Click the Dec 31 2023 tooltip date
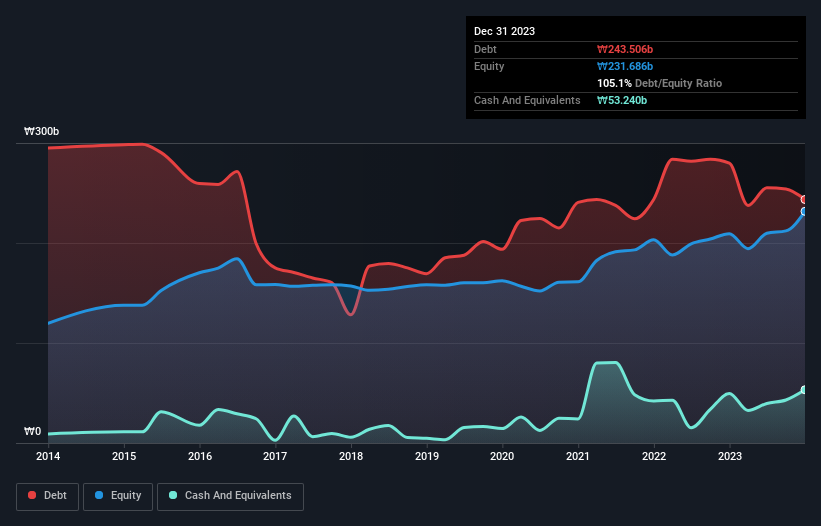This screenshot has width=821, height=526. tap(504, 31)
